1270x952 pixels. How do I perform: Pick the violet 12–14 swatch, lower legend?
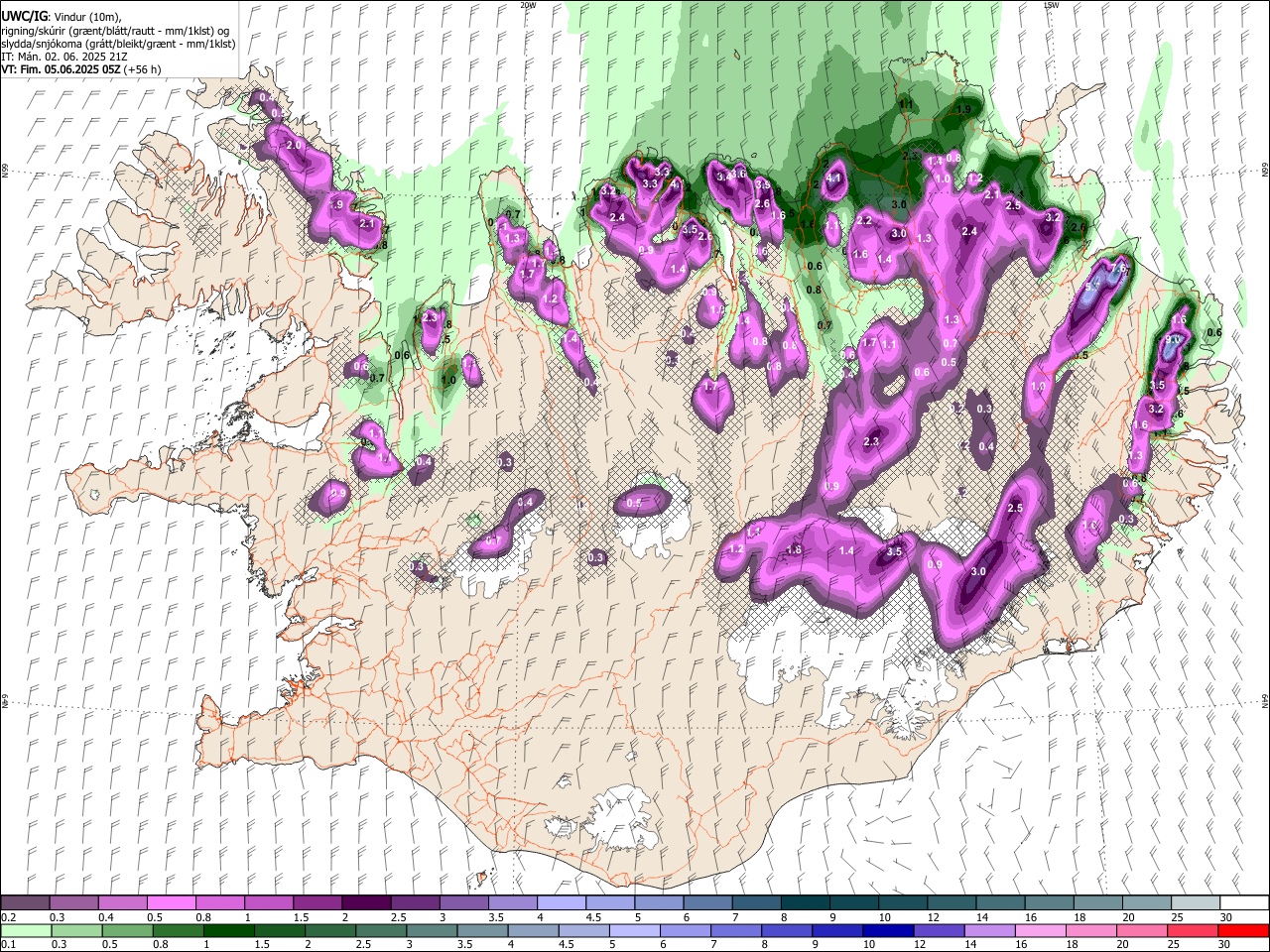[x=939, y=930]
